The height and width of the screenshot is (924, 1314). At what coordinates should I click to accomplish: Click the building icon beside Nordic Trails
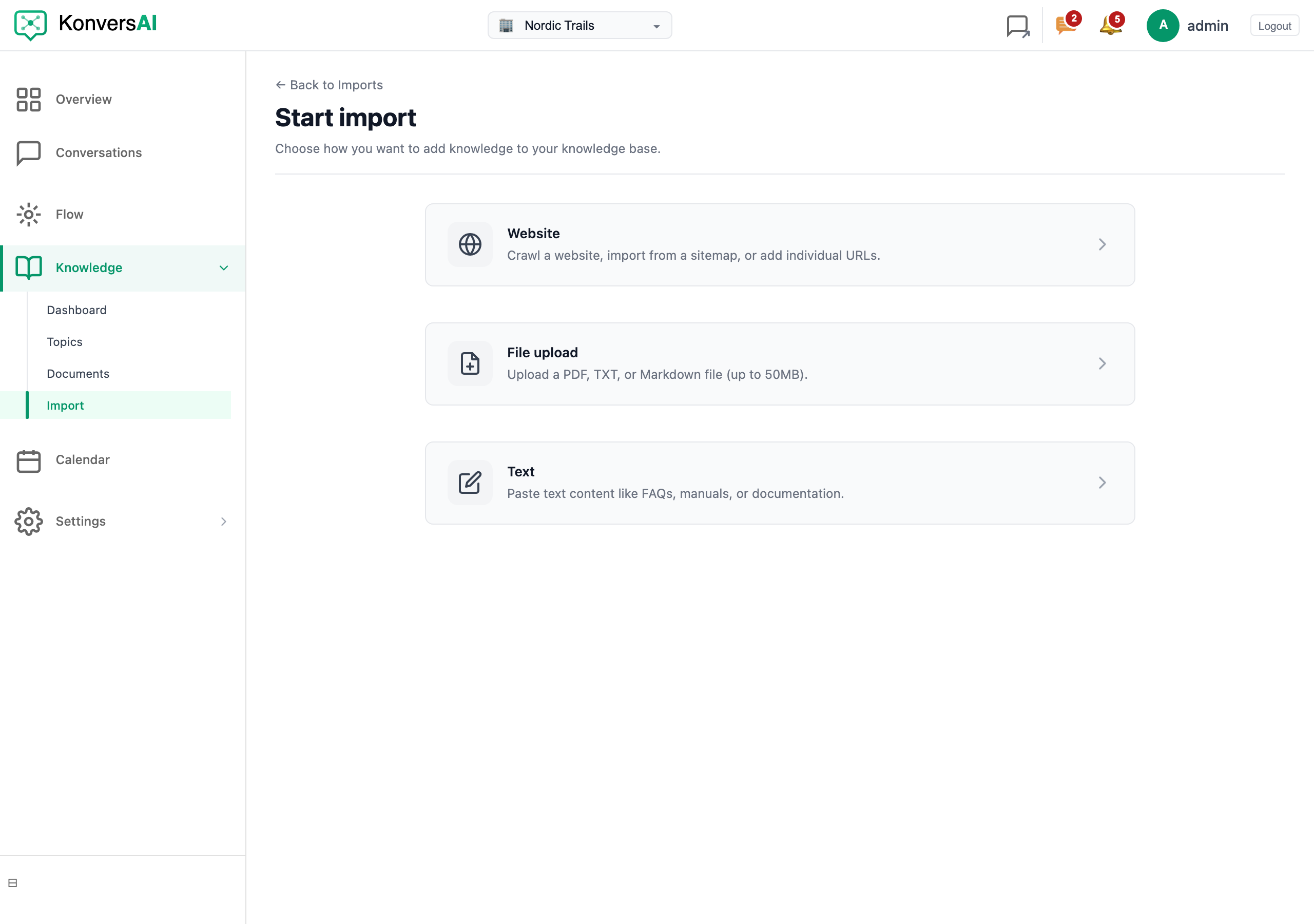pyautogui.click(x=506, y=25)
